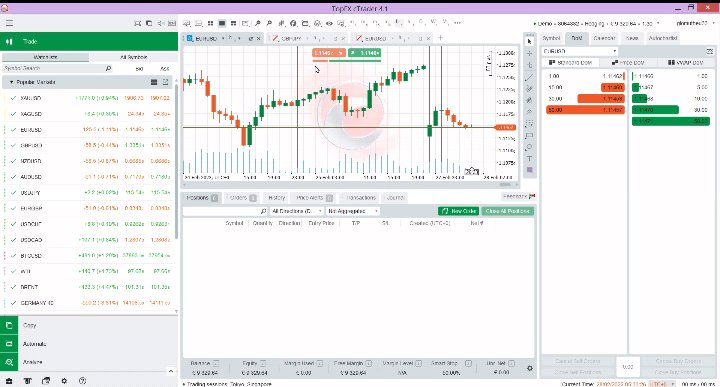Open the Not Aggregated dropdown
The width and height of the screenshot is (720, 387).
353,211
